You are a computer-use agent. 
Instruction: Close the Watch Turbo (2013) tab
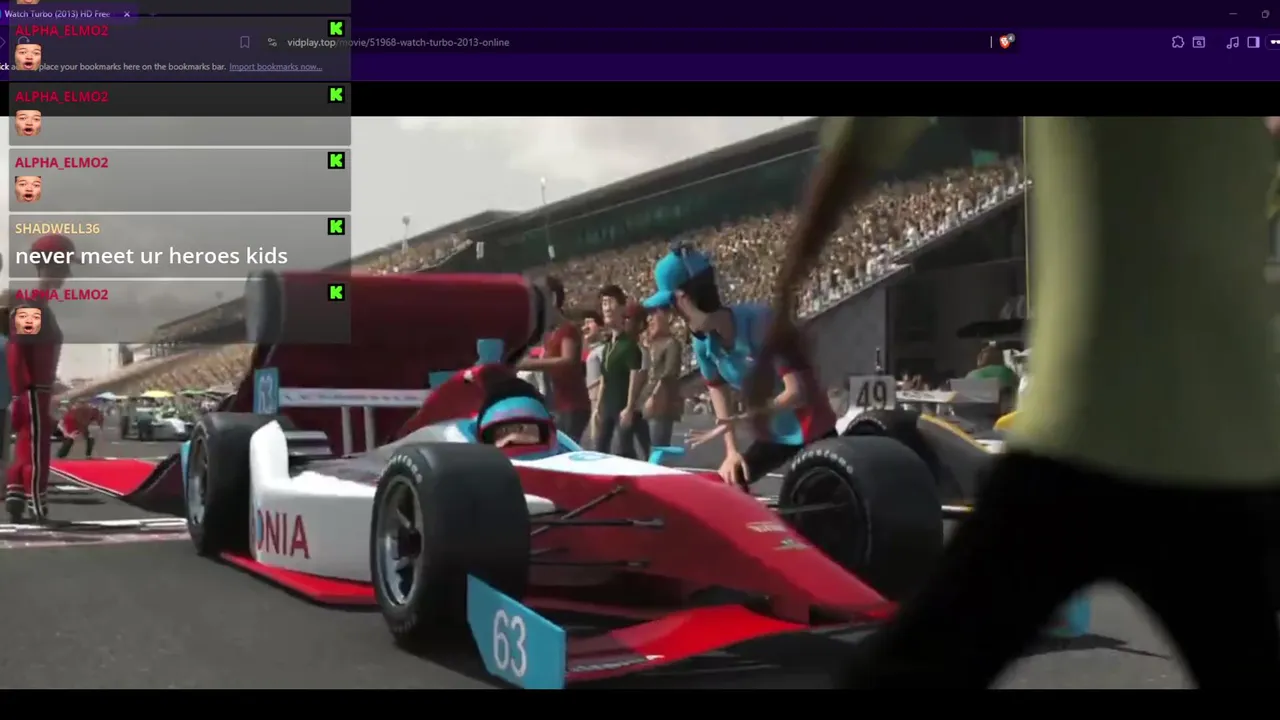pyautogui.click(x=126, y=14)
